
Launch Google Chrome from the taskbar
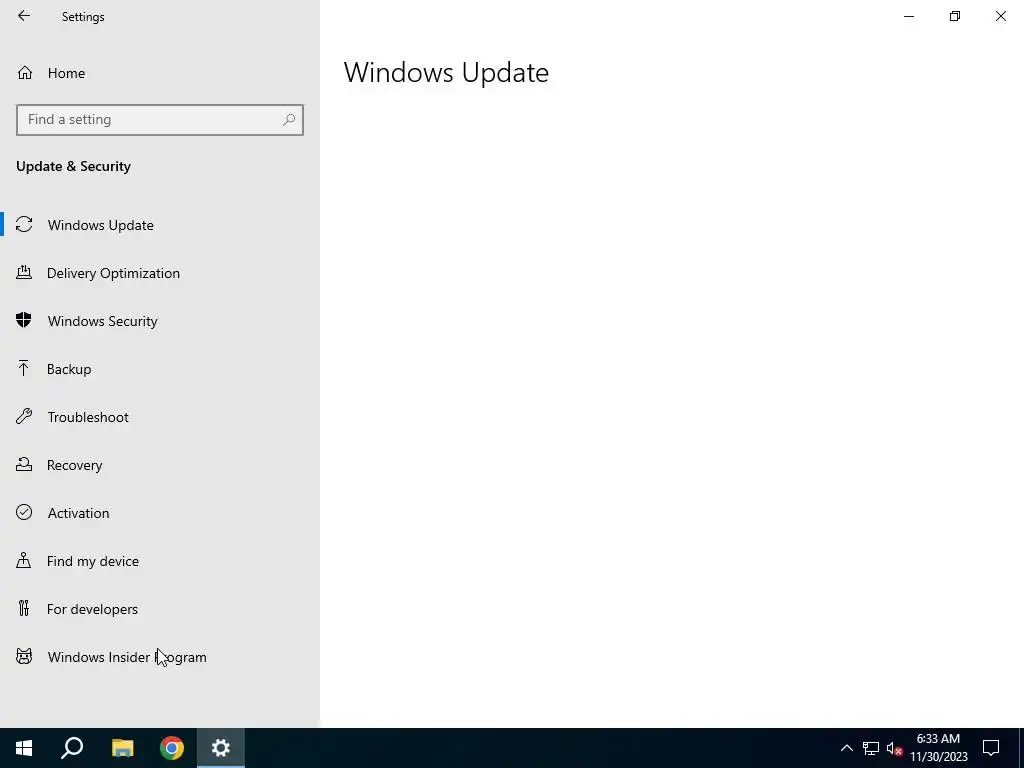[172, 748]
